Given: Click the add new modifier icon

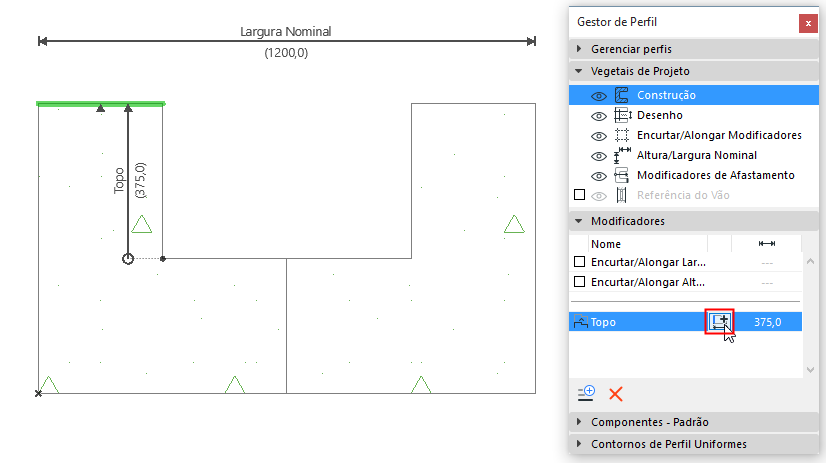Looking at the screenshot, I should [586, 393].
